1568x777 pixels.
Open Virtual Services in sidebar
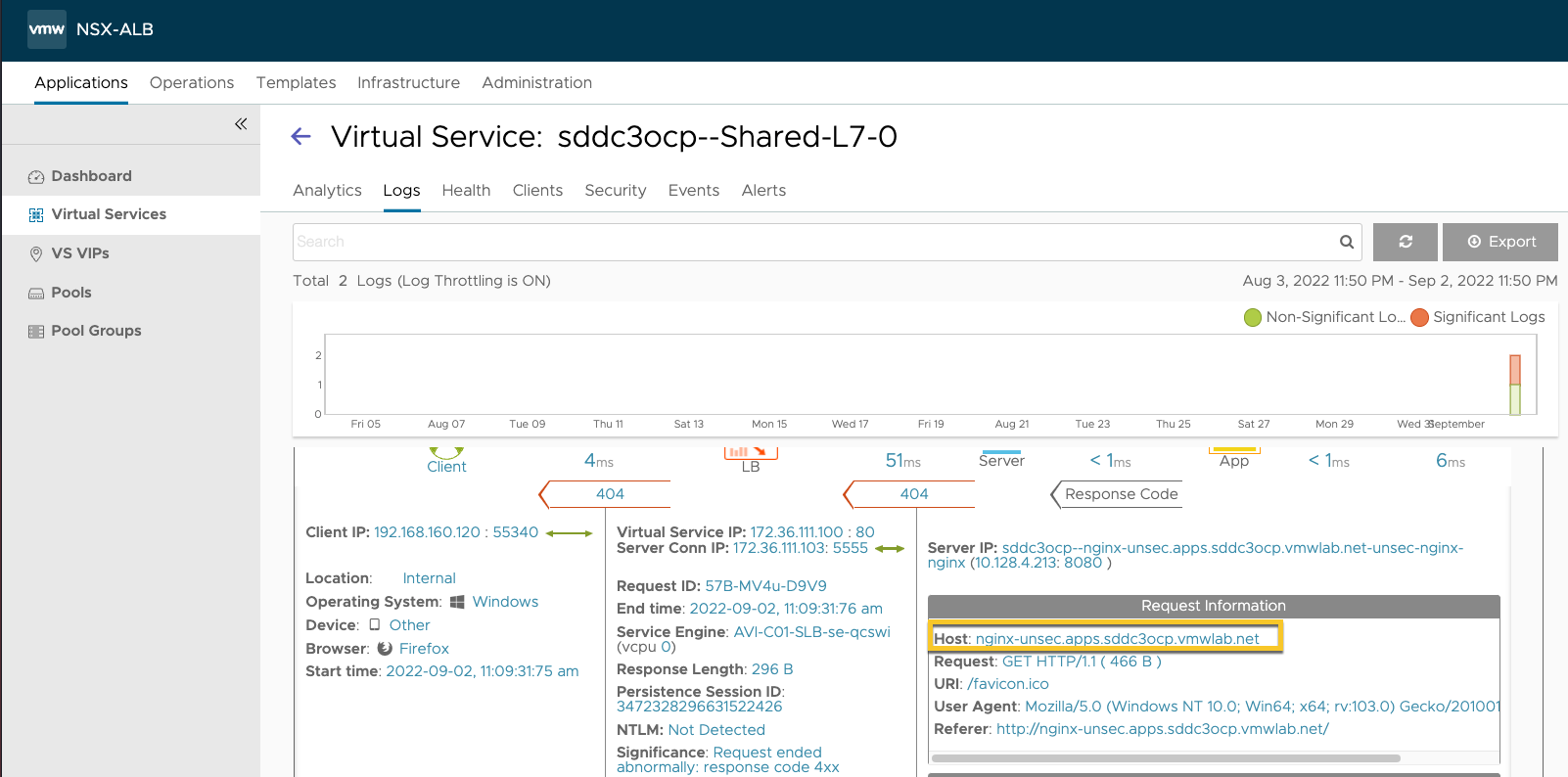[x=109, y=214]
